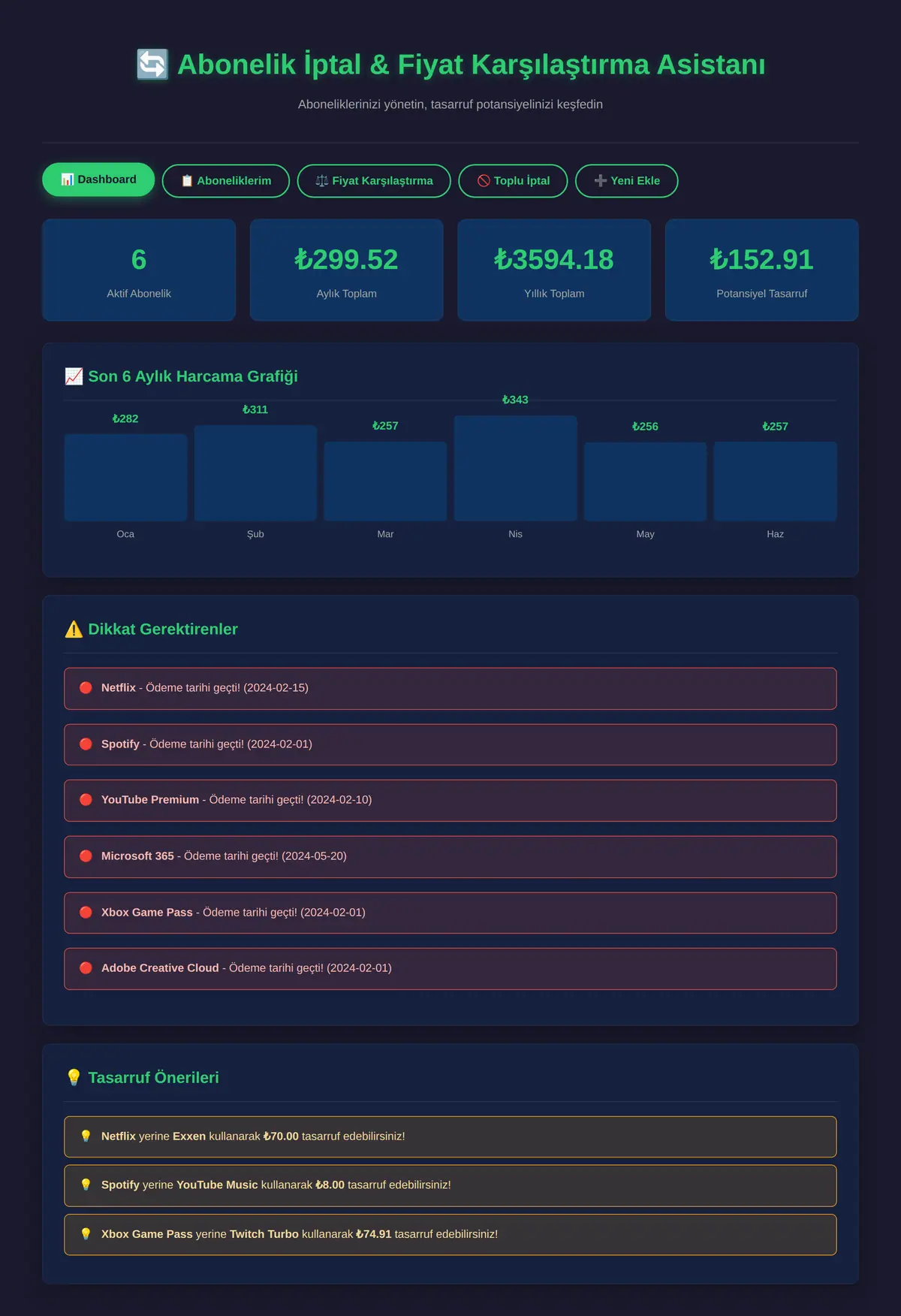Click the Yıllık Toplam stat card
901x1316 pixels.
(x=554, y=270)
